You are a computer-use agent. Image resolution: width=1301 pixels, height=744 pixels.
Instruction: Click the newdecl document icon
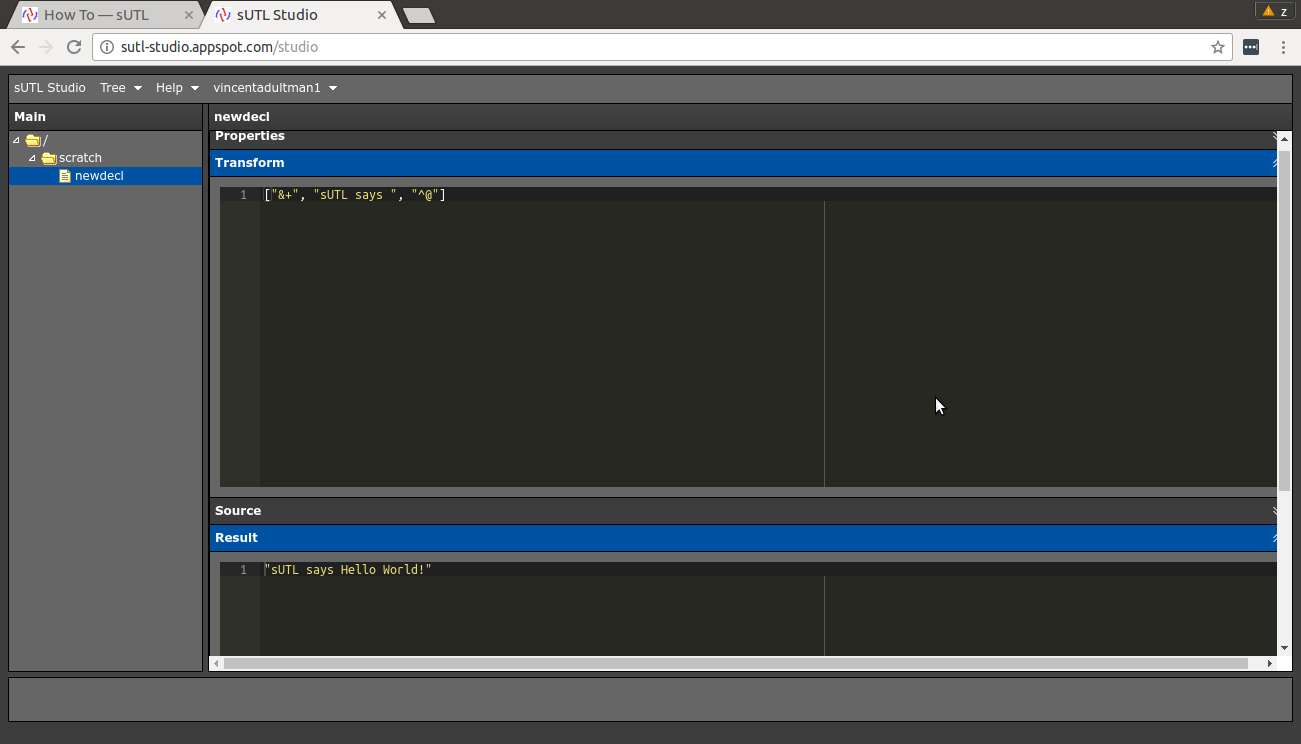[x=65, y=176]
